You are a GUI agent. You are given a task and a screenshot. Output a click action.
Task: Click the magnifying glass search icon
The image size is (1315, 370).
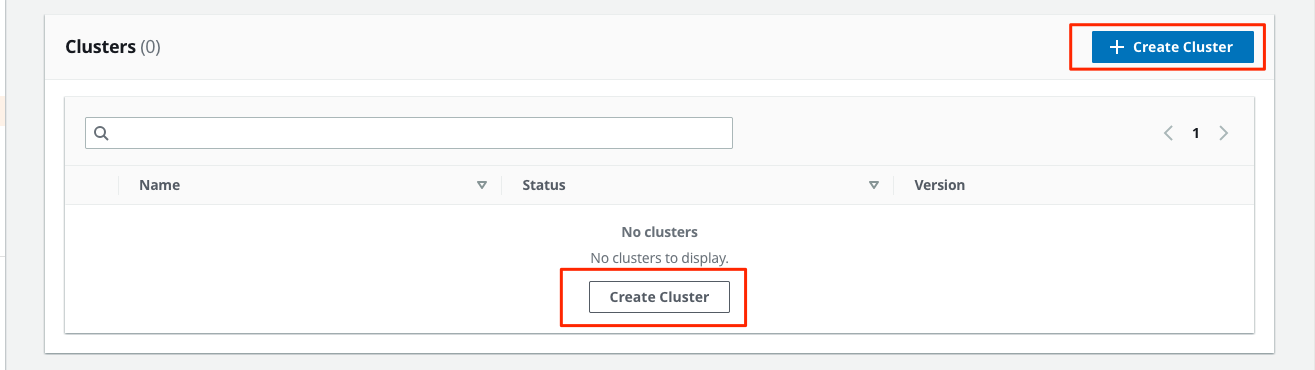101,133
